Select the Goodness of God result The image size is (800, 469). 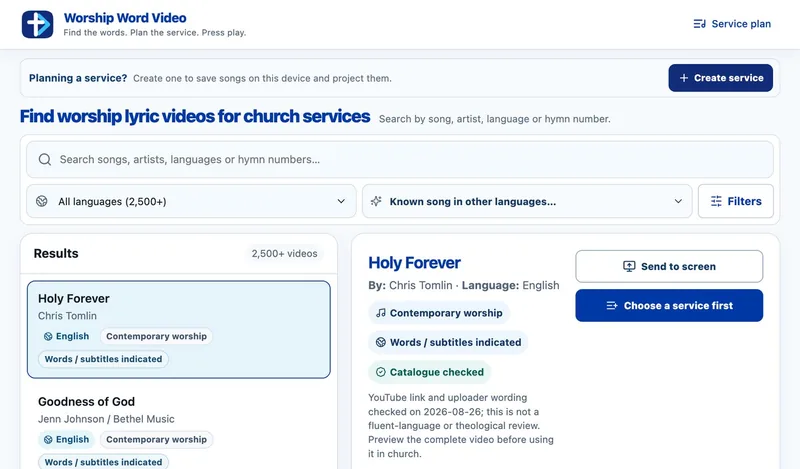click(x=179, y=431)
